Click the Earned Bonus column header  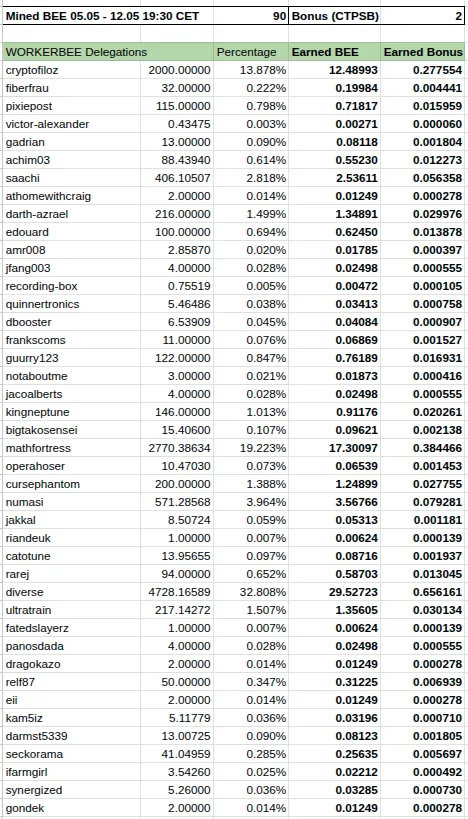click(423, 52)
